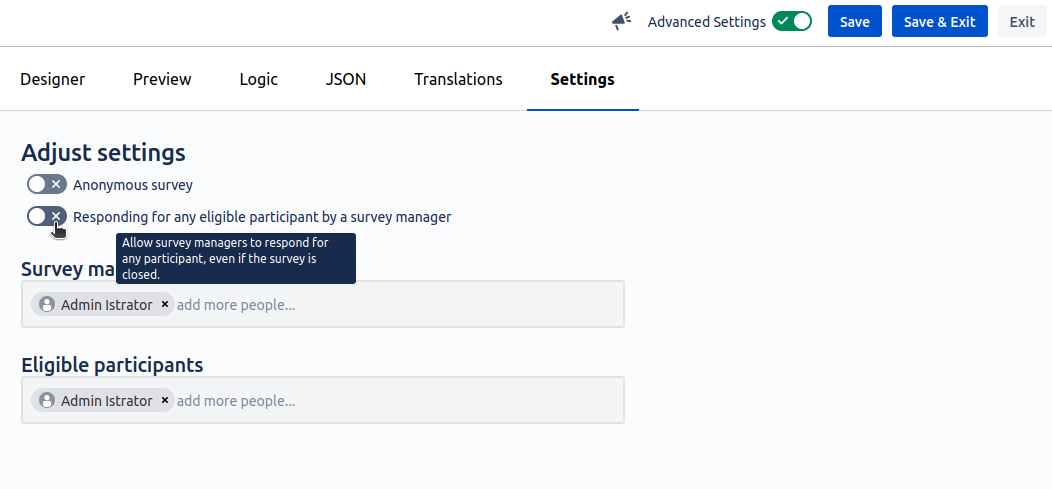Click the megaphone announcement icon
Screen dimensions: 1052x489
click(x=621, y=21)
